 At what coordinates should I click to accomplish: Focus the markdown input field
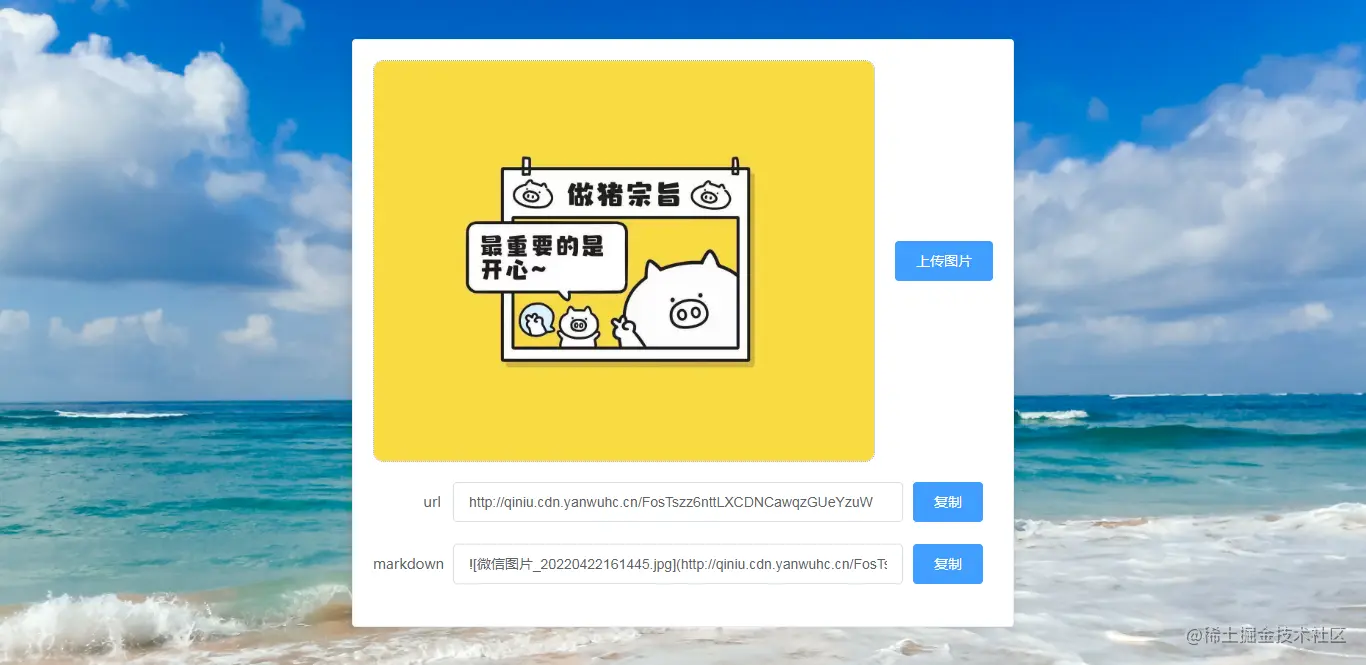click(x=677, y=564)
